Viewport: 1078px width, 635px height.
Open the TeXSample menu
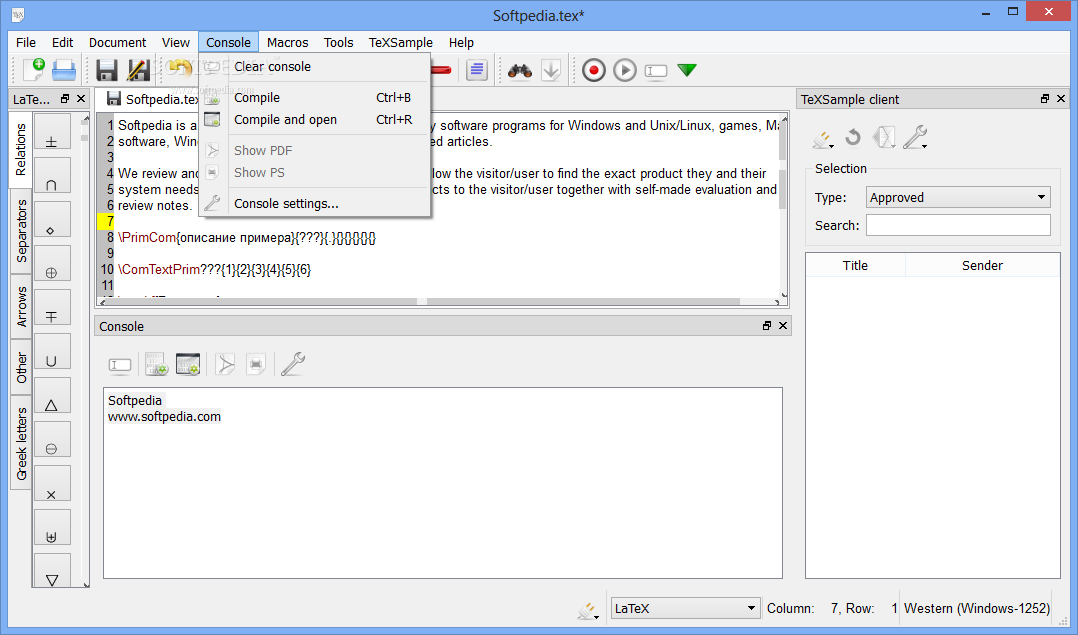401,43
